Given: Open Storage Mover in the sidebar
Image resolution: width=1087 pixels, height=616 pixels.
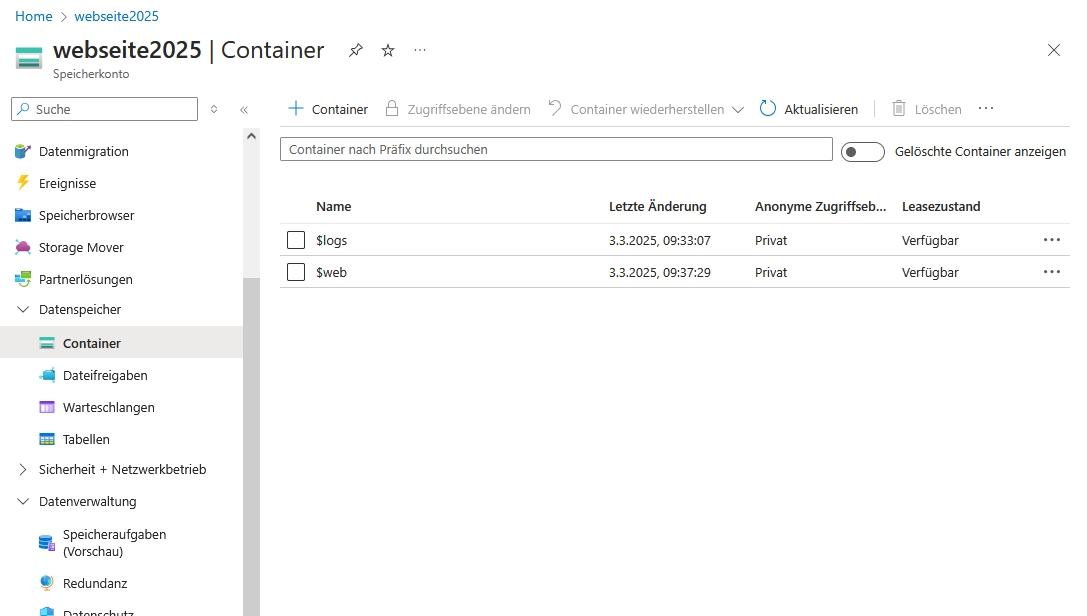Looking at the screenshot, I should tap(81, 247).
